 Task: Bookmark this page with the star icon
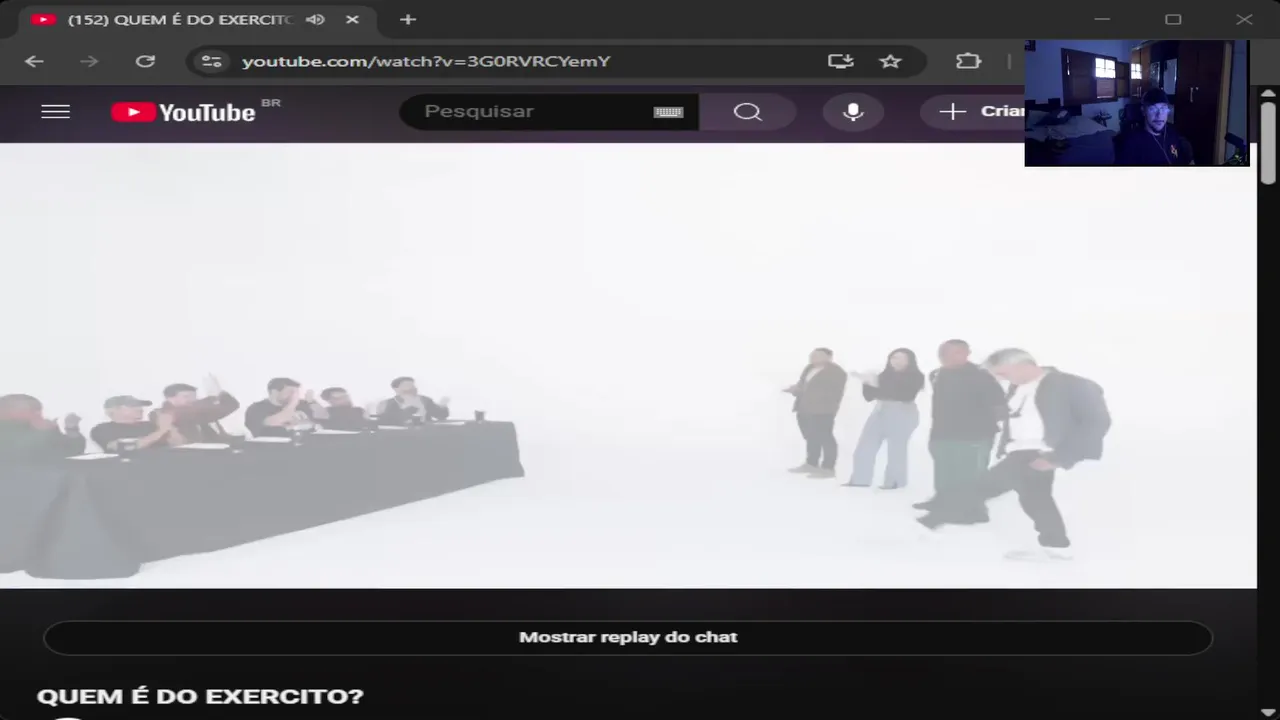[890, 61]
